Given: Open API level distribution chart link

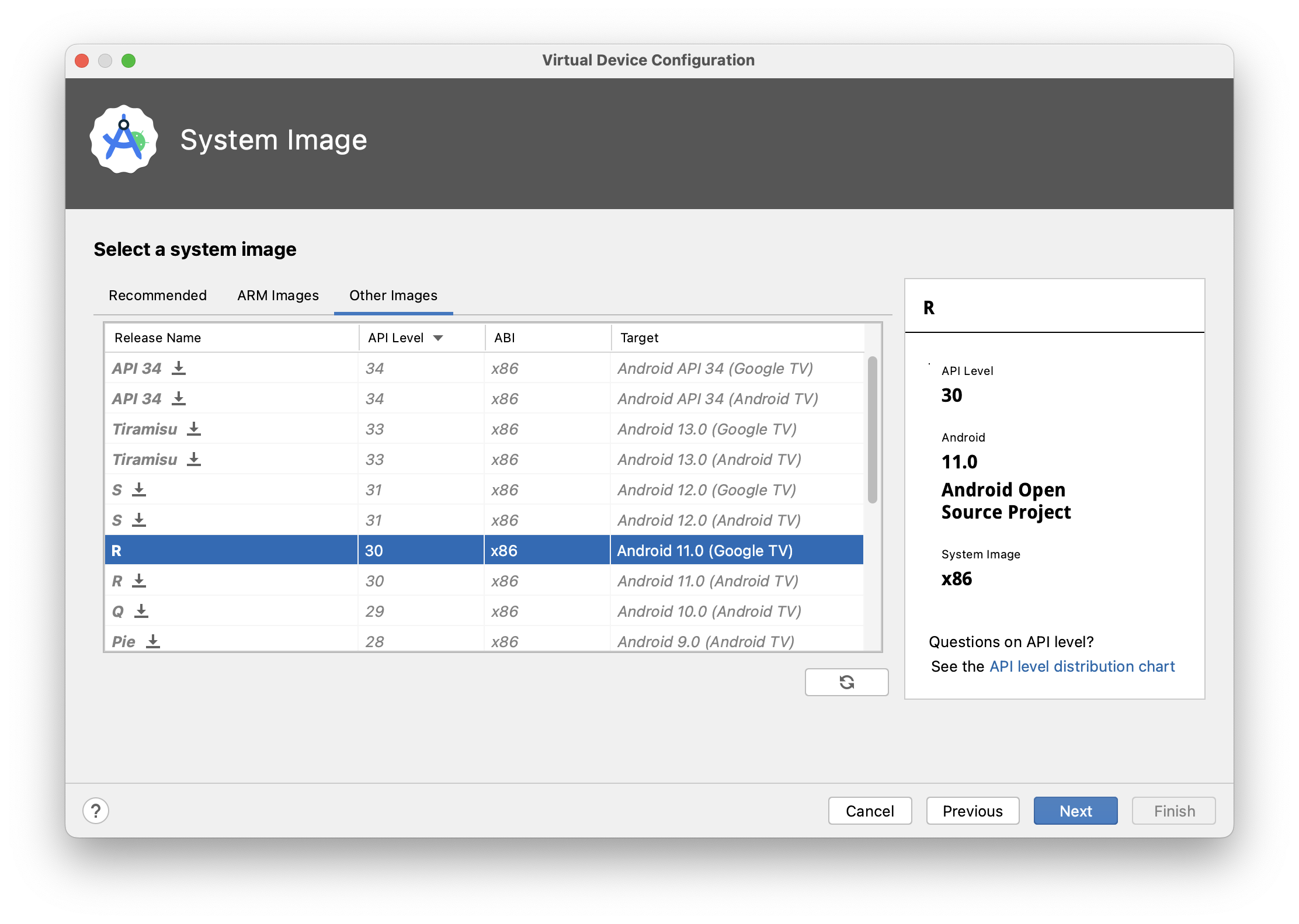Looking at the screenshot, I should pyautogui.click(x=1082, y=666).
